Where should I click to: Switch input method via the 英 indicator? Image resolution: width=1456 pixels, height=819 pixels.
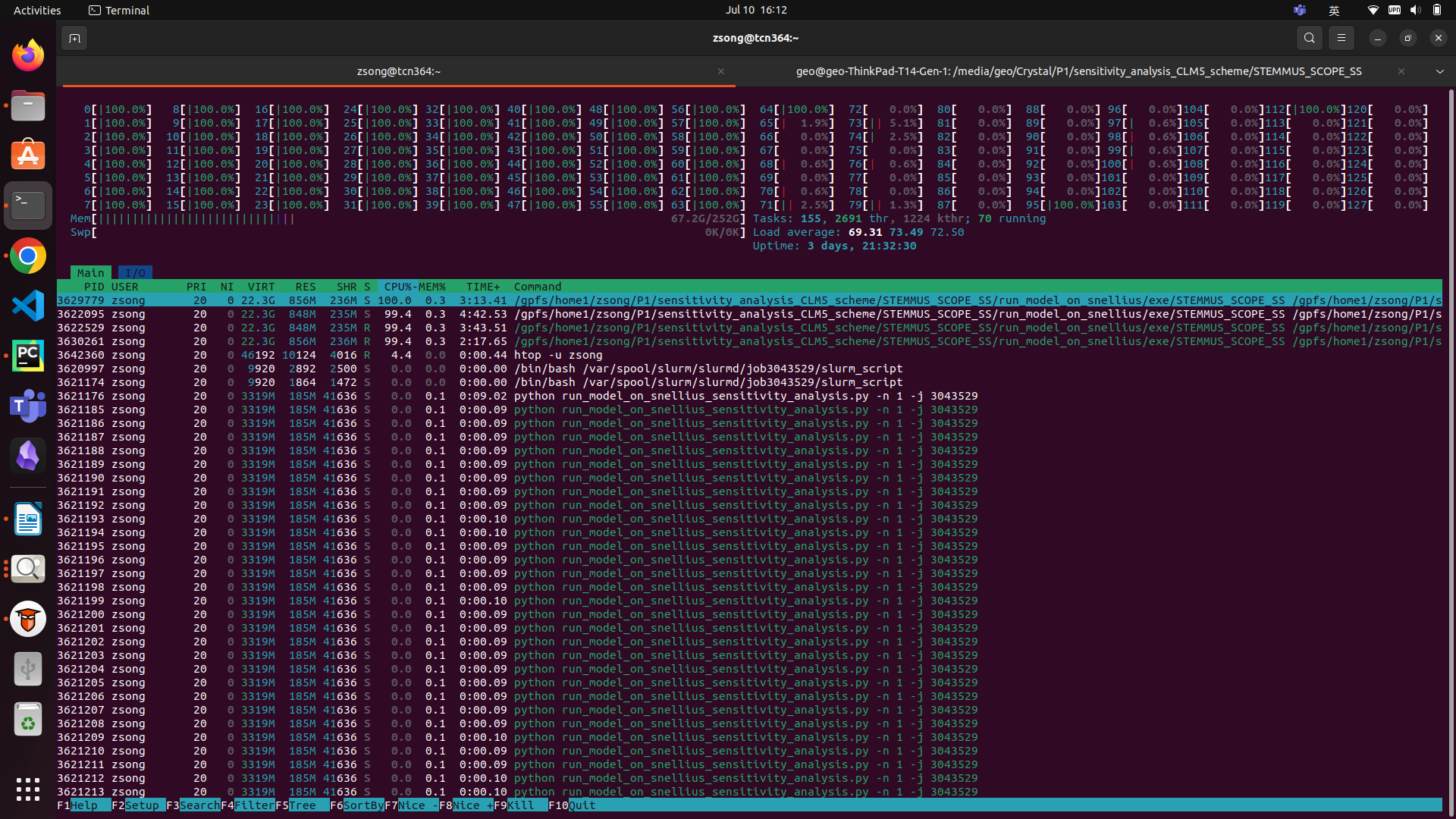[x=1334, y=10]
